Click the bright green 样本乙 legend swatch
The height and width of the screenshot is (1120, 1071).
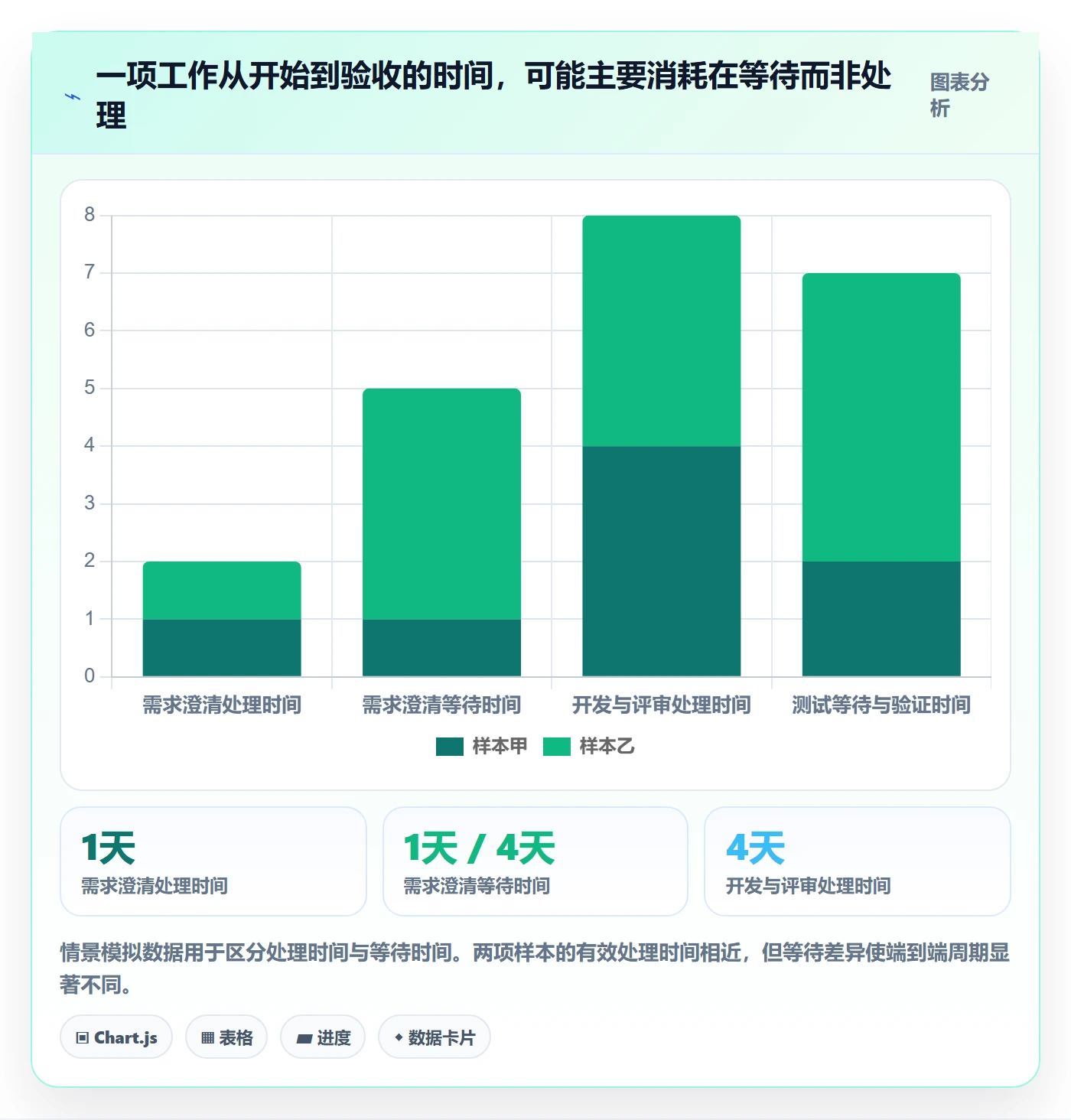click(557, 747)
